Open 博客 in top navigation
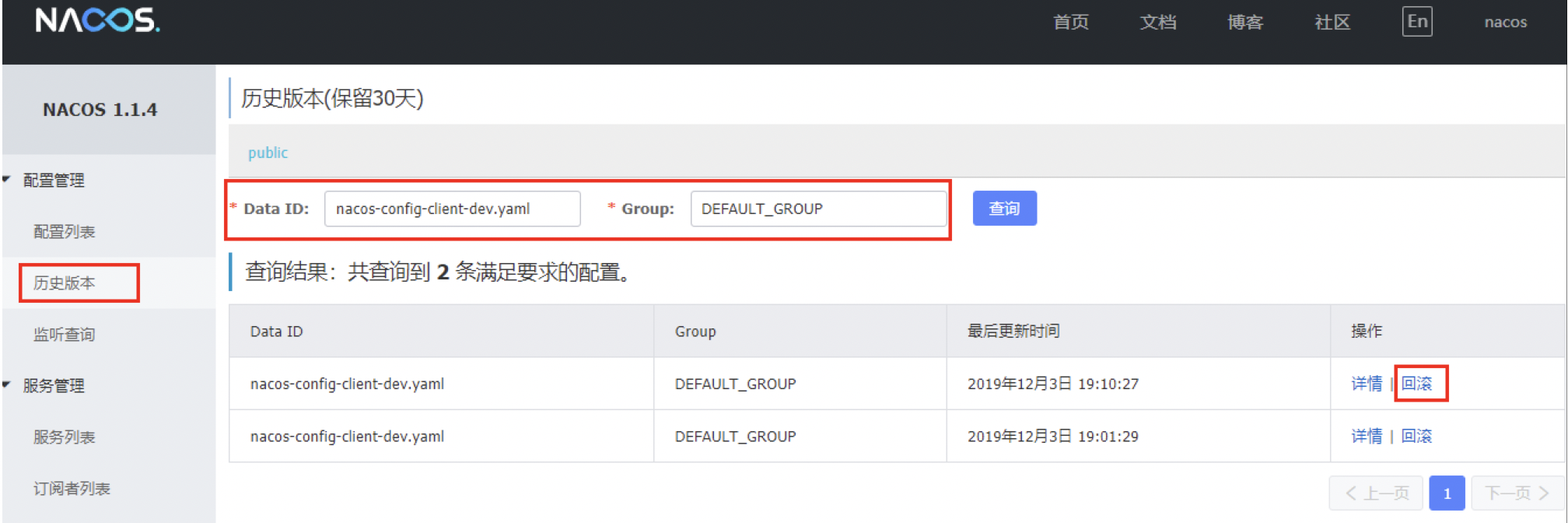Viewport: 1568px width, 523px height. coord(1244,23)
